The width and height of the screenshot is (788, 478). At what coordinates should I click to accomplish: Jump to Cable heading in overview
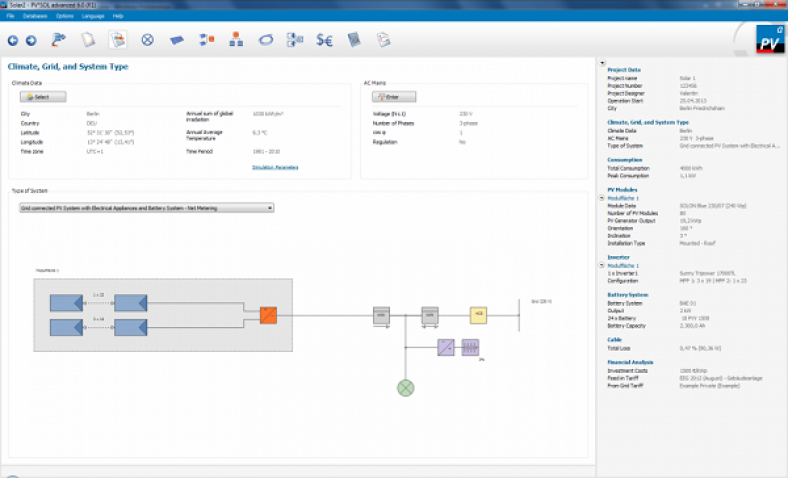click(614, 340)
